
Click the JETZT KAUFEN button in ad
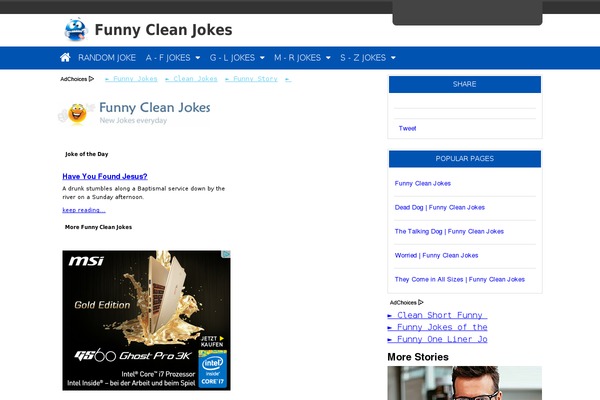pyautogui.click(x=212, y=341)
